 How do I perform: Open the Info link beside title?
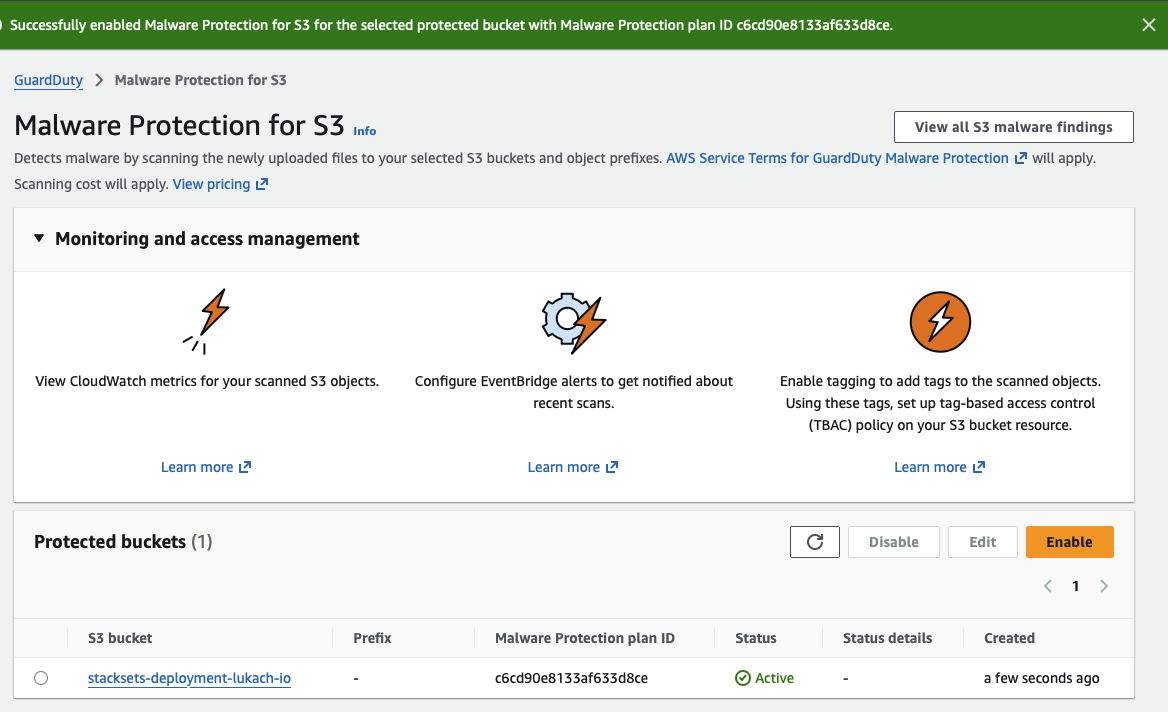point(365,131)
